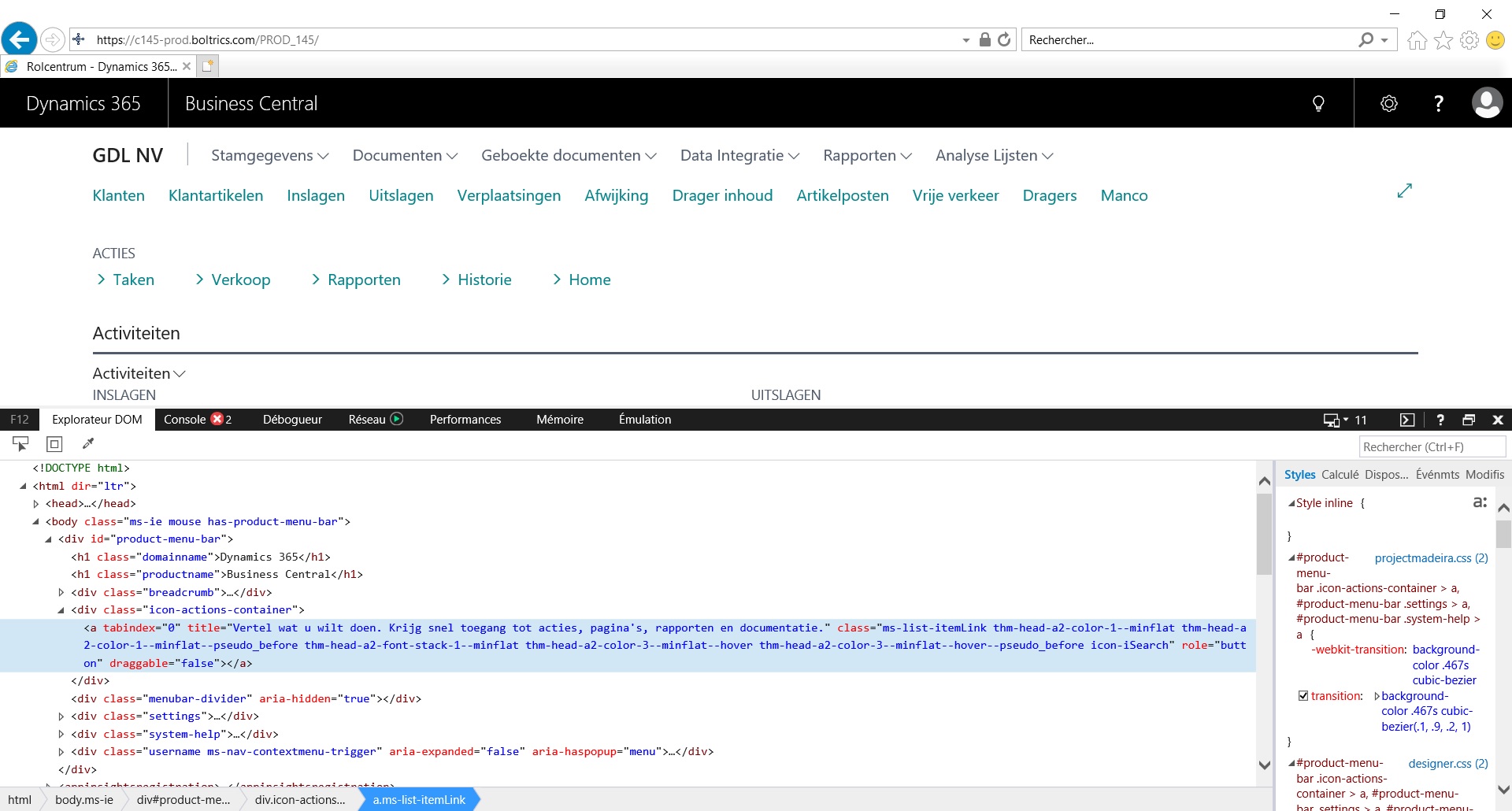
Task: Close the Rolcentrum browser tab
Action: 187,66
